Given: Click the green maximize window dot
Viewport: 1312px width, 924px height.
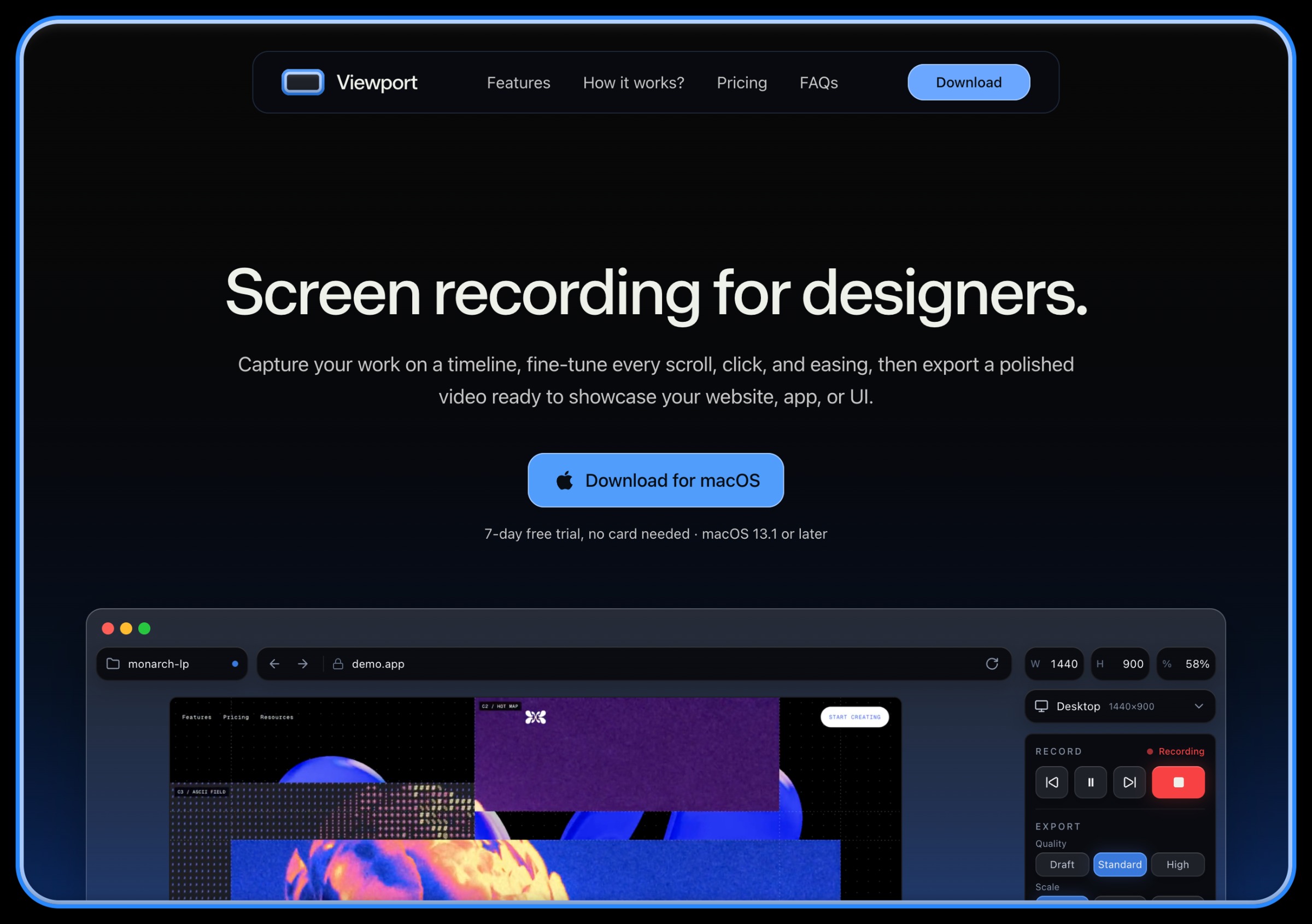Looking at the screenshot, I should (144, 629).
